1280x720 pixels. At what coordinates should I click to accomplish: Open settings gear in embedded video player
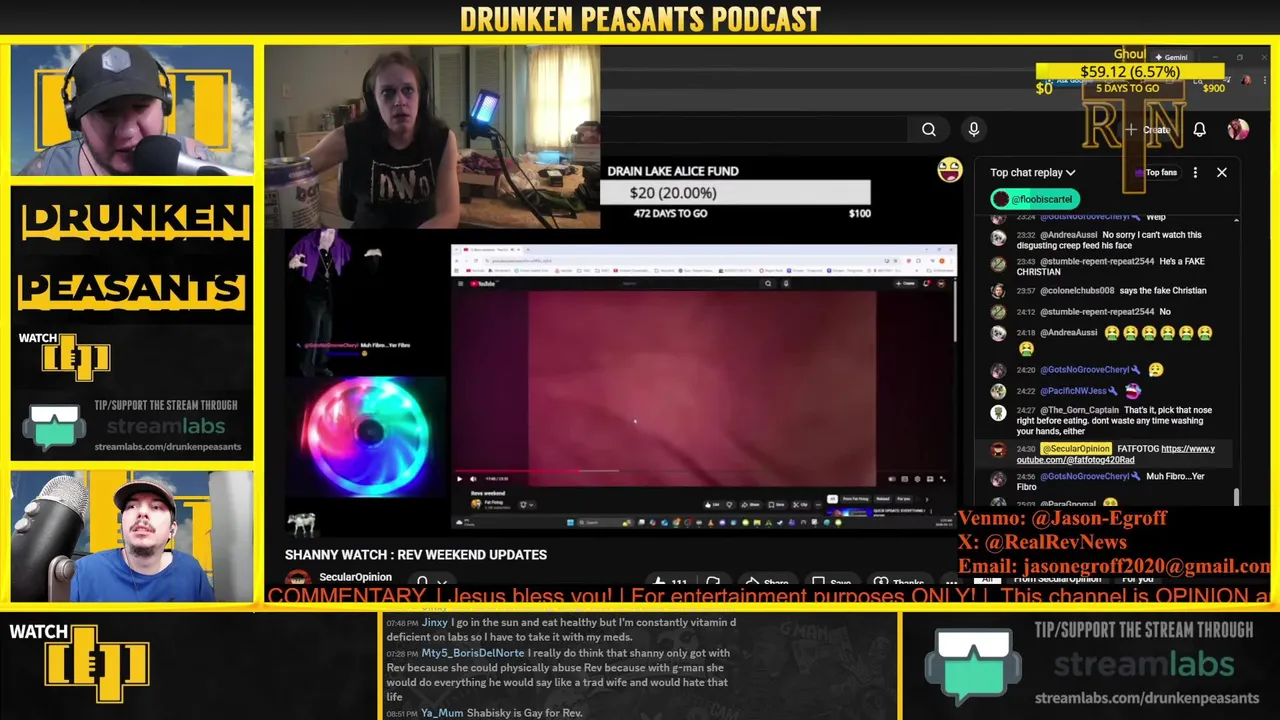[x=917, y=479]
